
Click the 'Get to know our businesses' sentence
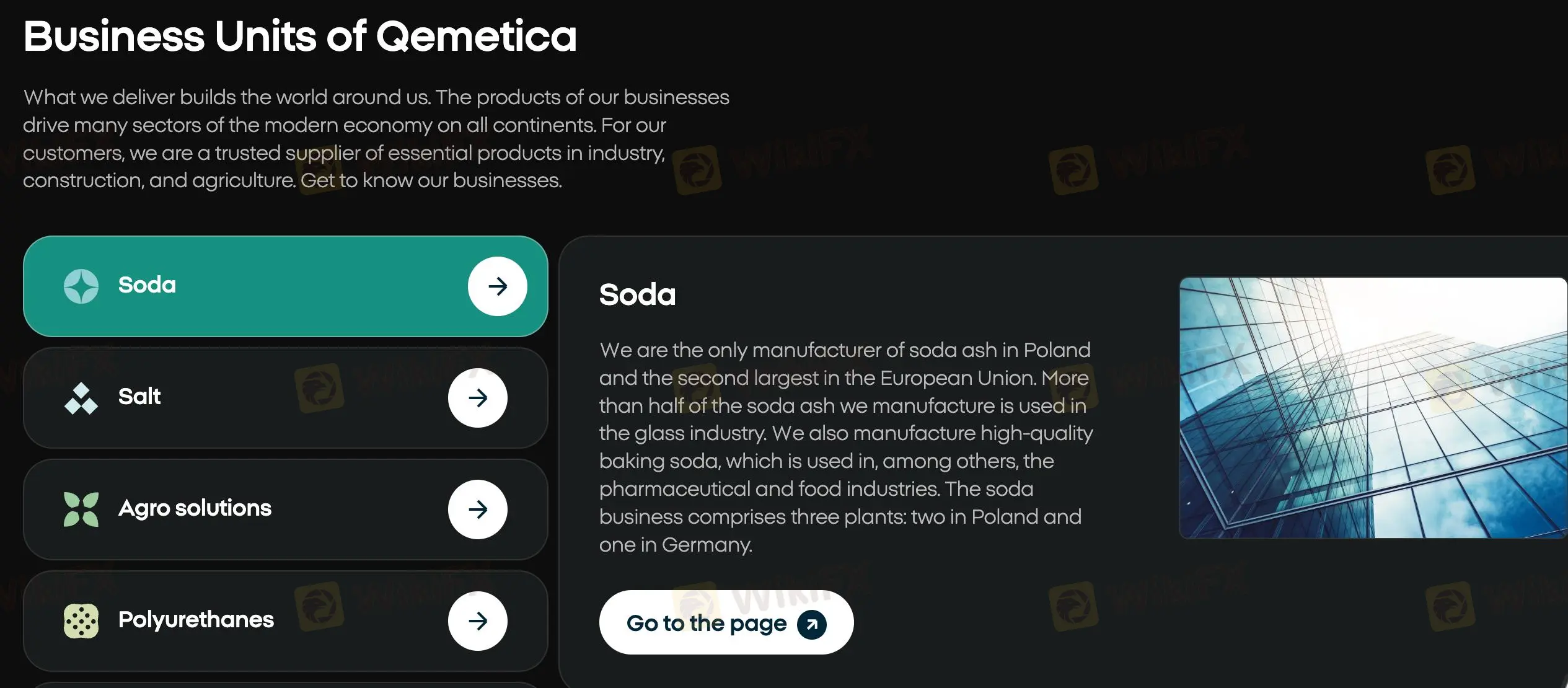pyautogui.click(x=431, y=180)
